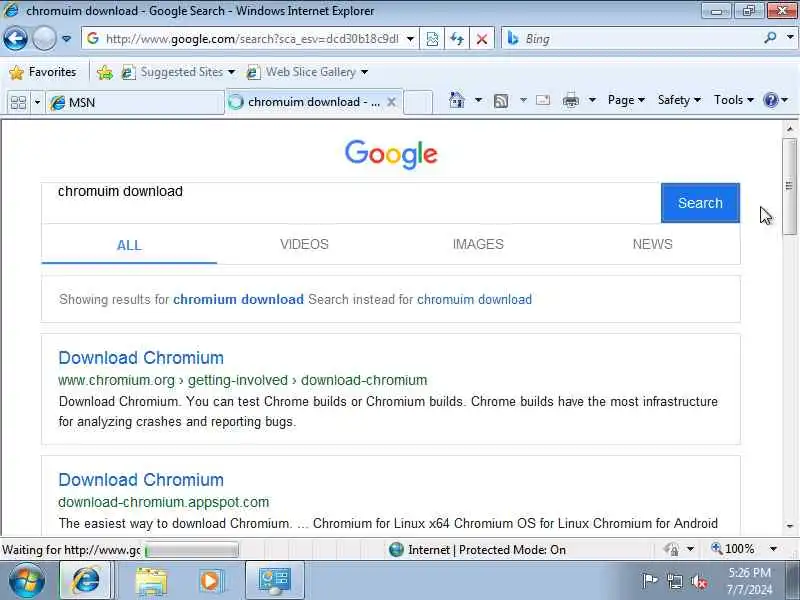Switch to VIDEOS results tab

(304, 244)
